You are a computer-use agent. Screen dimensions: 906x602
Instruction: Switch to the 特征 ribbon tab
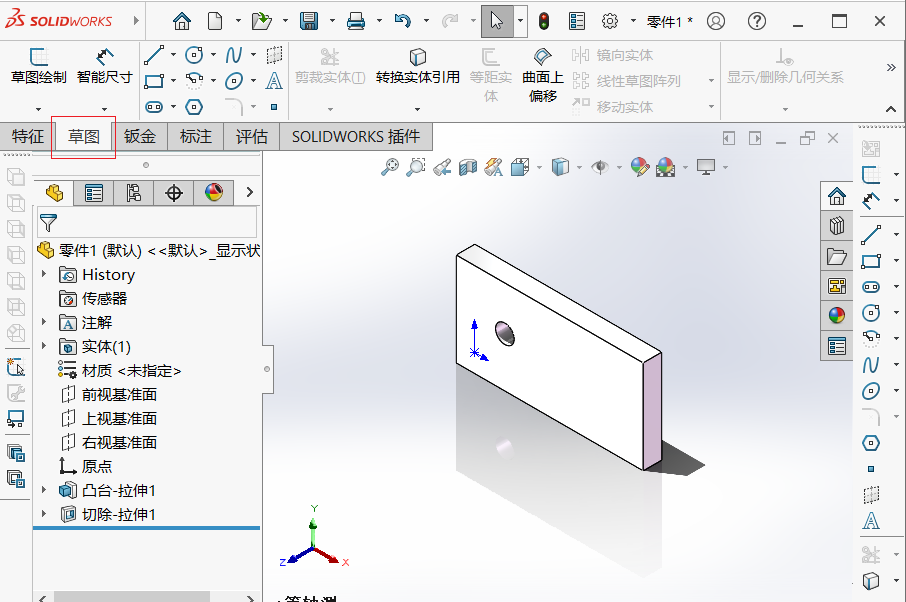(27, 136)
